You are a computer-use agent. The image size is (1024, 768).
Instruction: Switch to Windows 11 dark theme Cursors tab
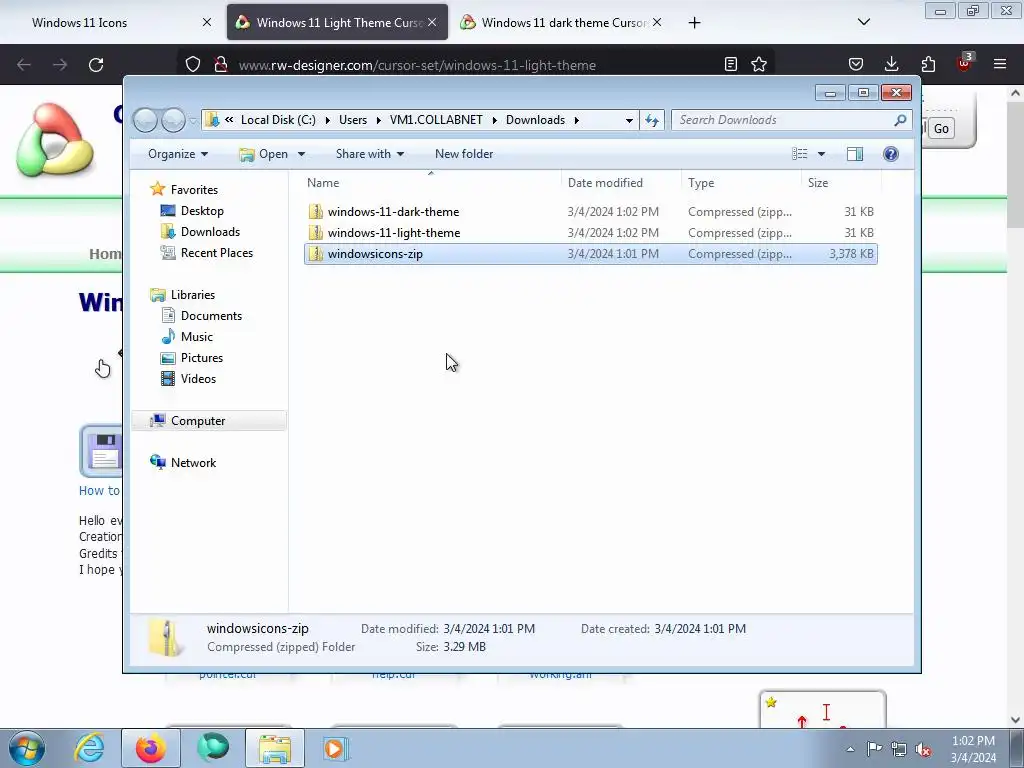coord(564,23)
